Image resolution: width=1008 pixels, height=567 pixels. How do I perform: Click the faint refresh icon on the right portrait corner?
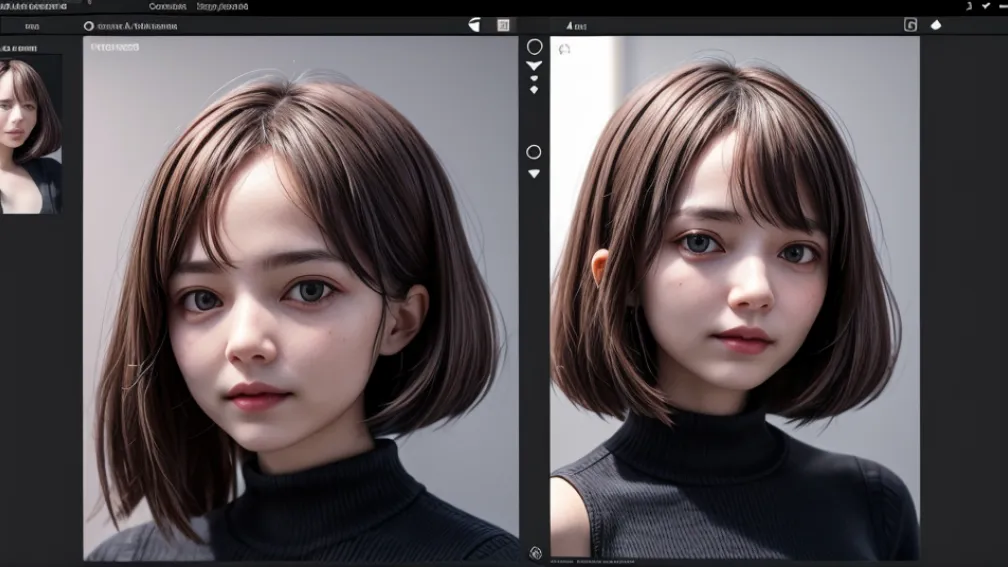pos(564,50)
